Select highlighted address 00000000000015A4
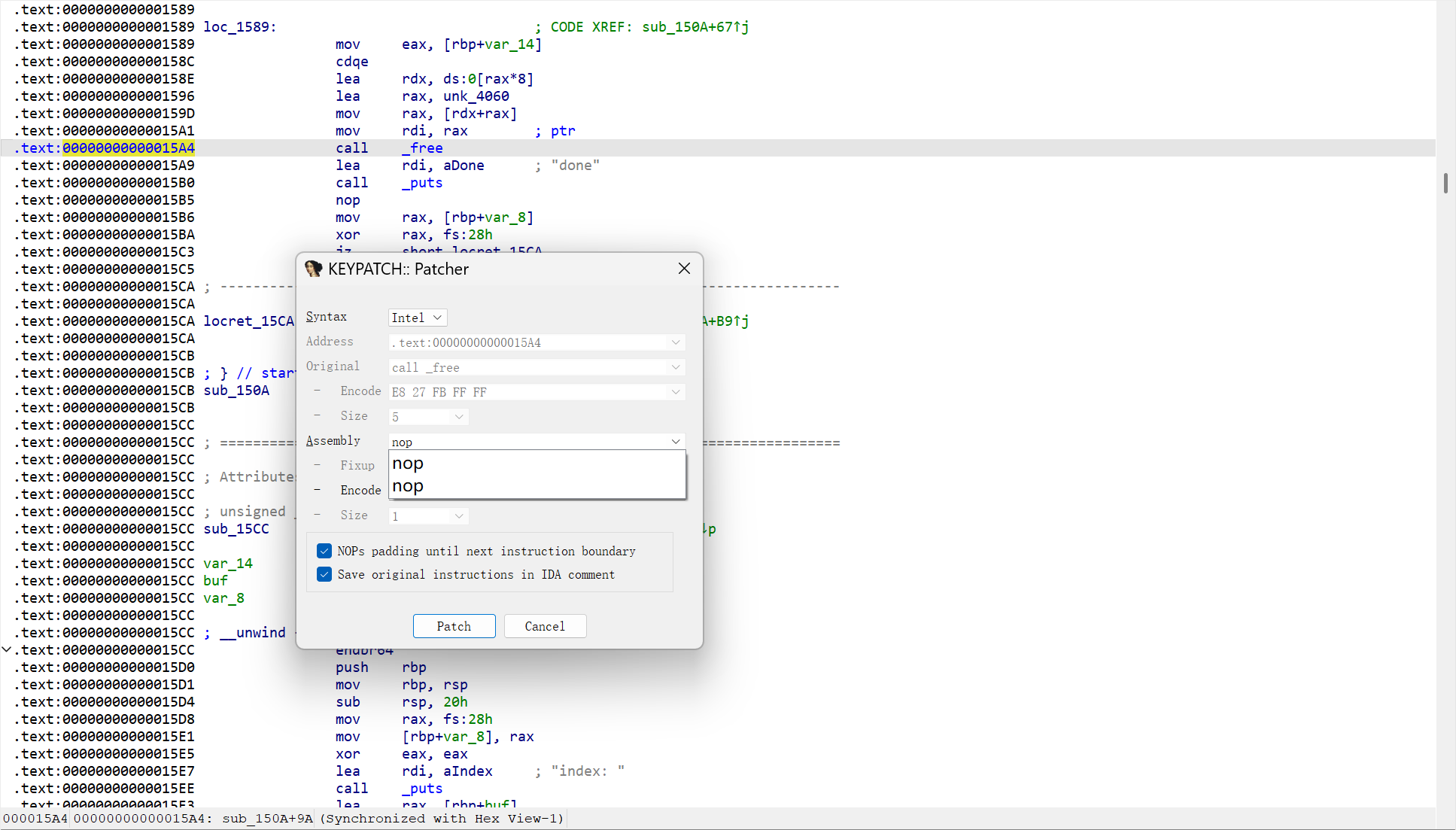Viewport: 1456px width, 830px height. 129,148
